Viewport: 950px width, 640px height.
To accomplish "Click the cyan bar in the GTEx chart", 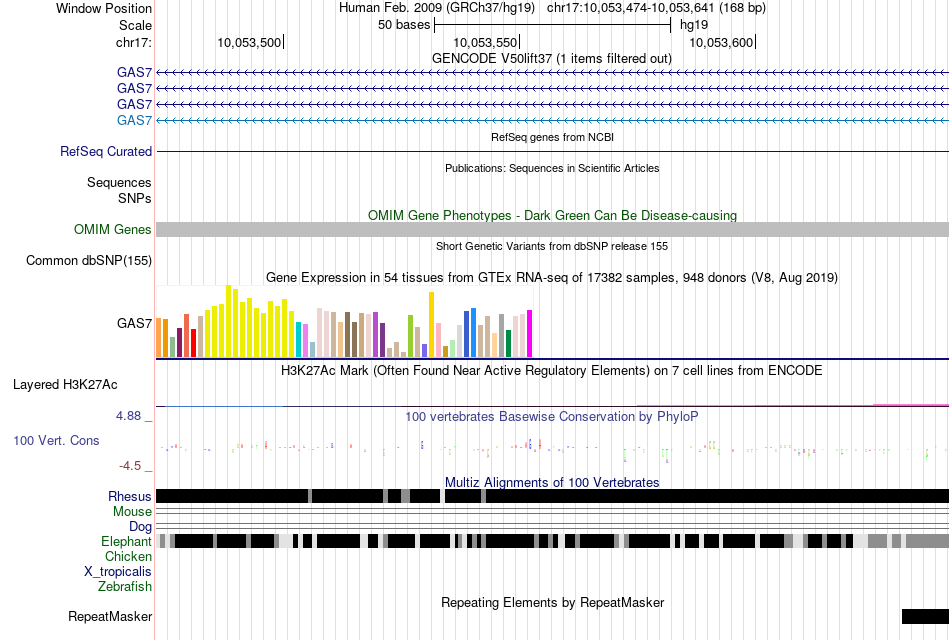I will point(298,340).
